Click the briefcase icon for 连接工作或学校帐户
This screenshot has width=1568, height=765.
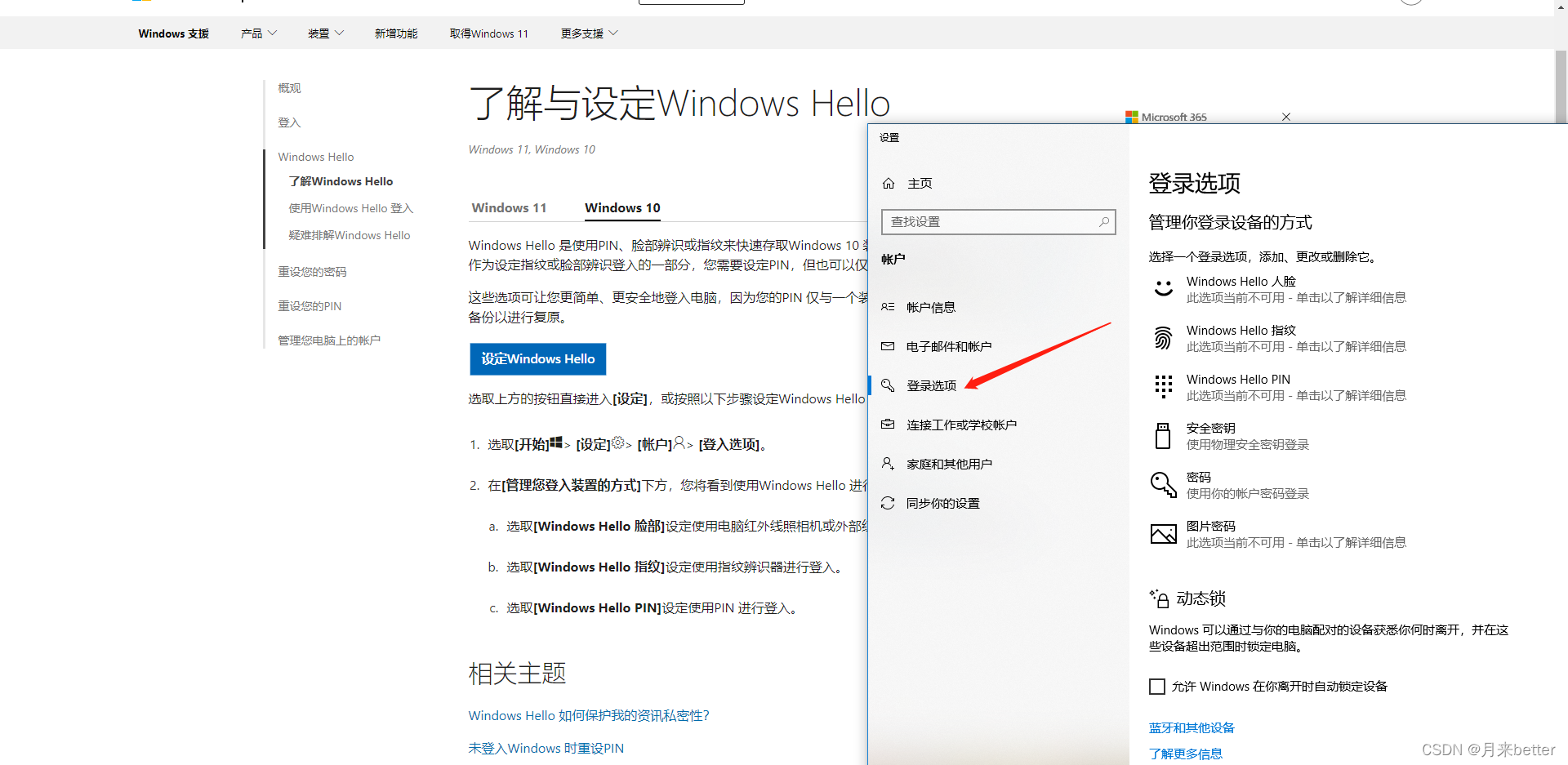pos(888,425)
